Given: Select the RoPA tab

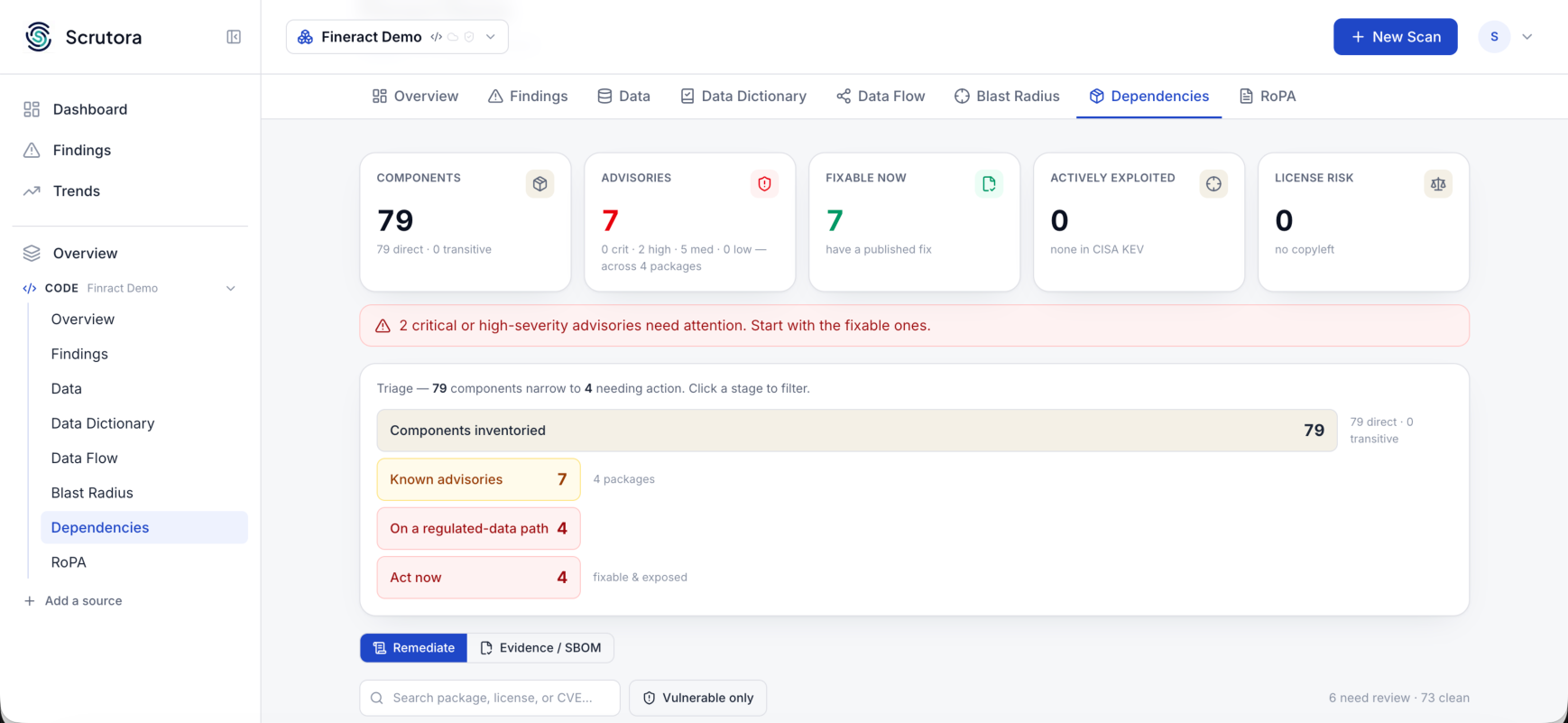Looking at the screenshot, I should pyautogui.click(x=1268, y=97).
